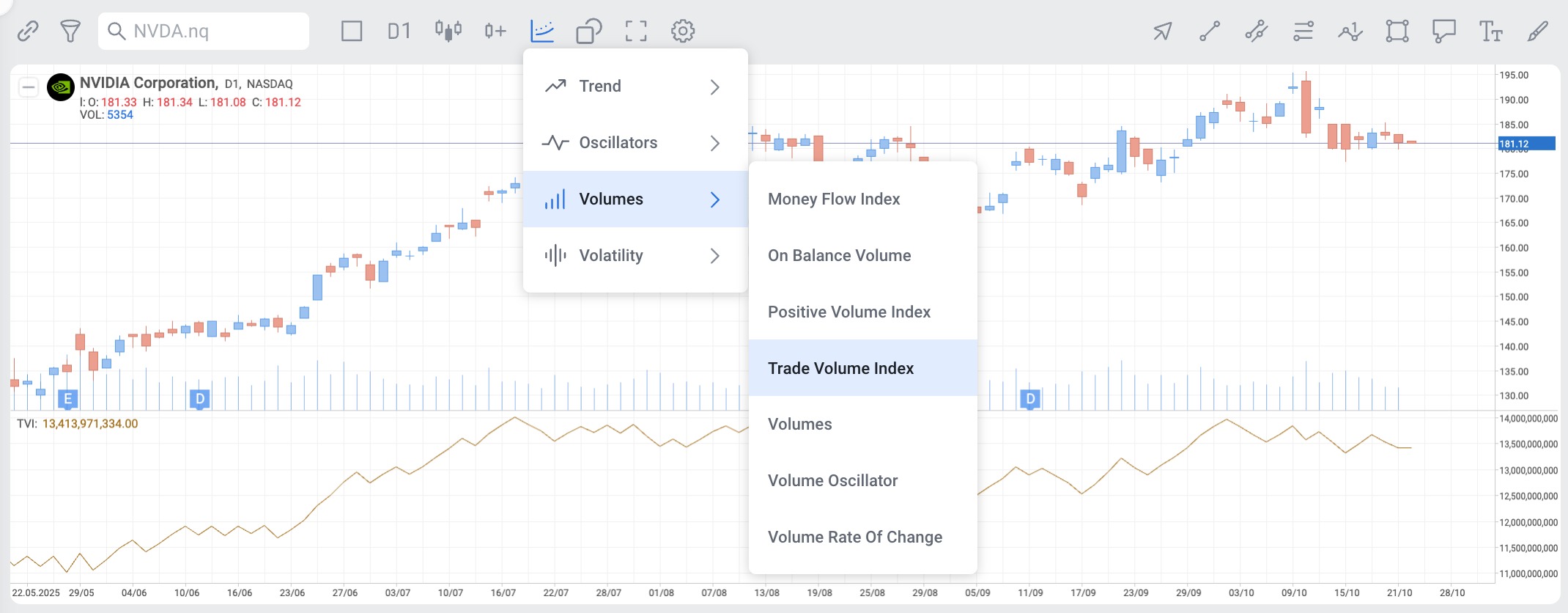Select the text annotation tool

pos(1490,31)
